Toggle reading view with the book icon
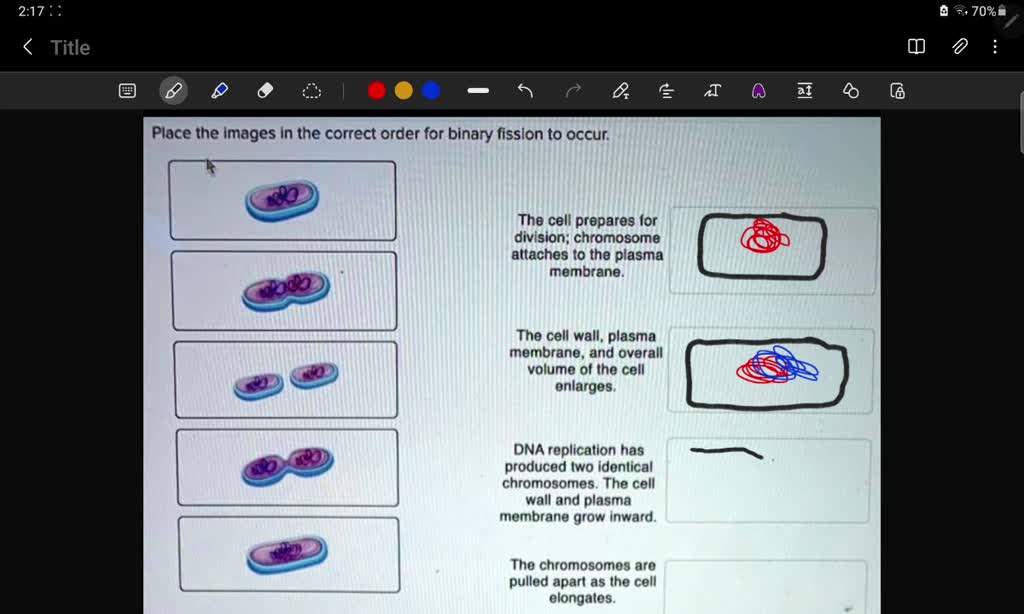1024x614 pixels. coord(915,46)
